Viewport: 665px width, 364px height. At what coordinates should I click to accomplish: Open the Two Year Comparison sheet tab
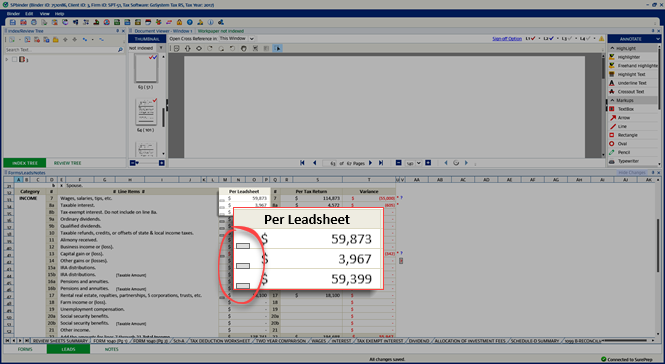281,341
